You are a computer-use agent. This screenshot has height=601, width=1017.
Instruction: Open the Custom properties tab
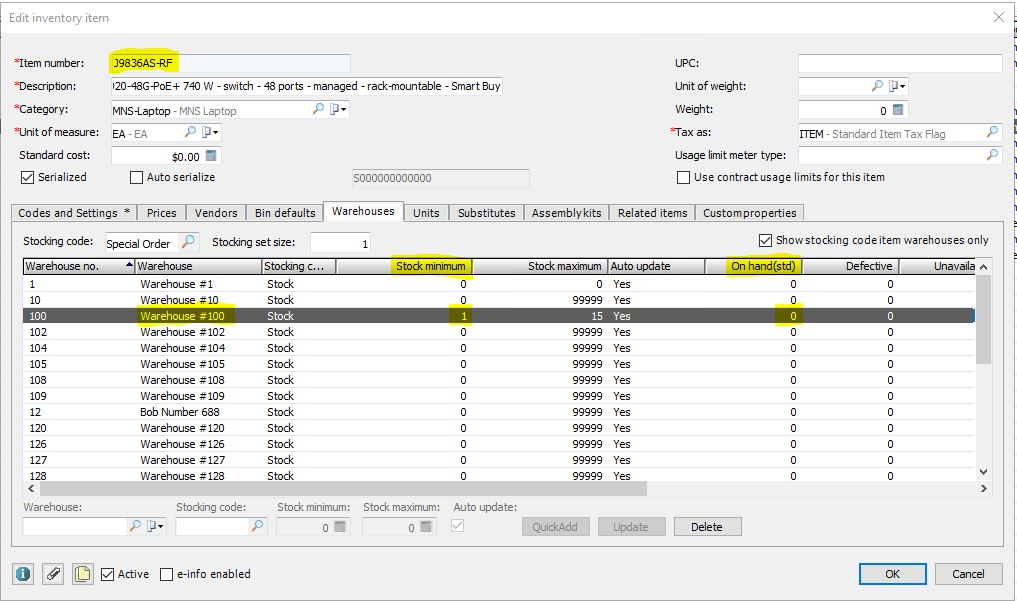tap(750, 213)
